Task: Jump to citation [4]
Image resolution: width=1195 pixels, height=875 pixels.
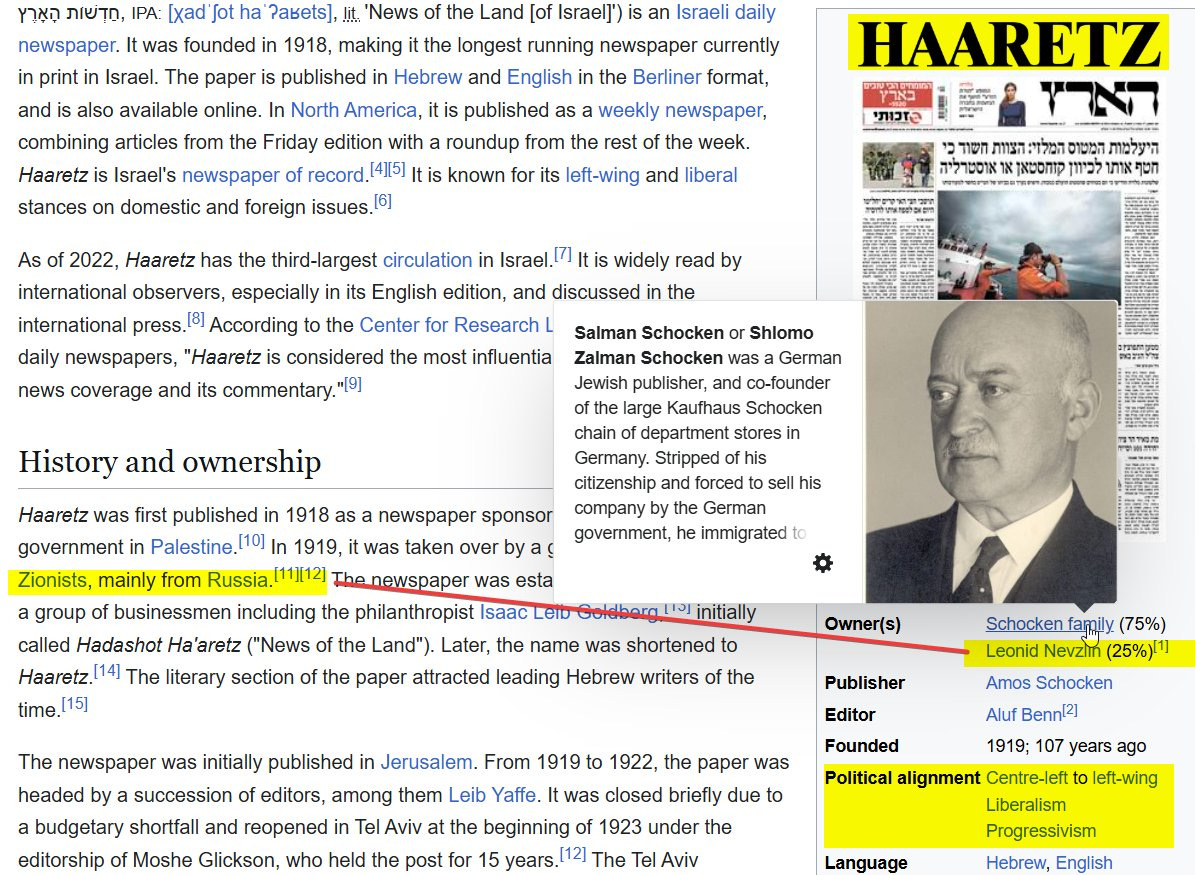Action: point(378,168)
